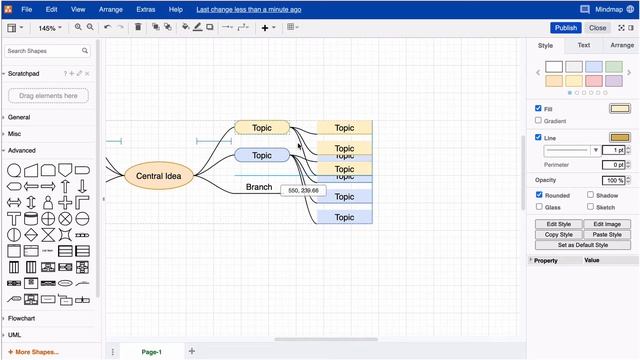Screen dimensions: 640x360
Task: Open the Arrange menu
Action: pos(111,9)
